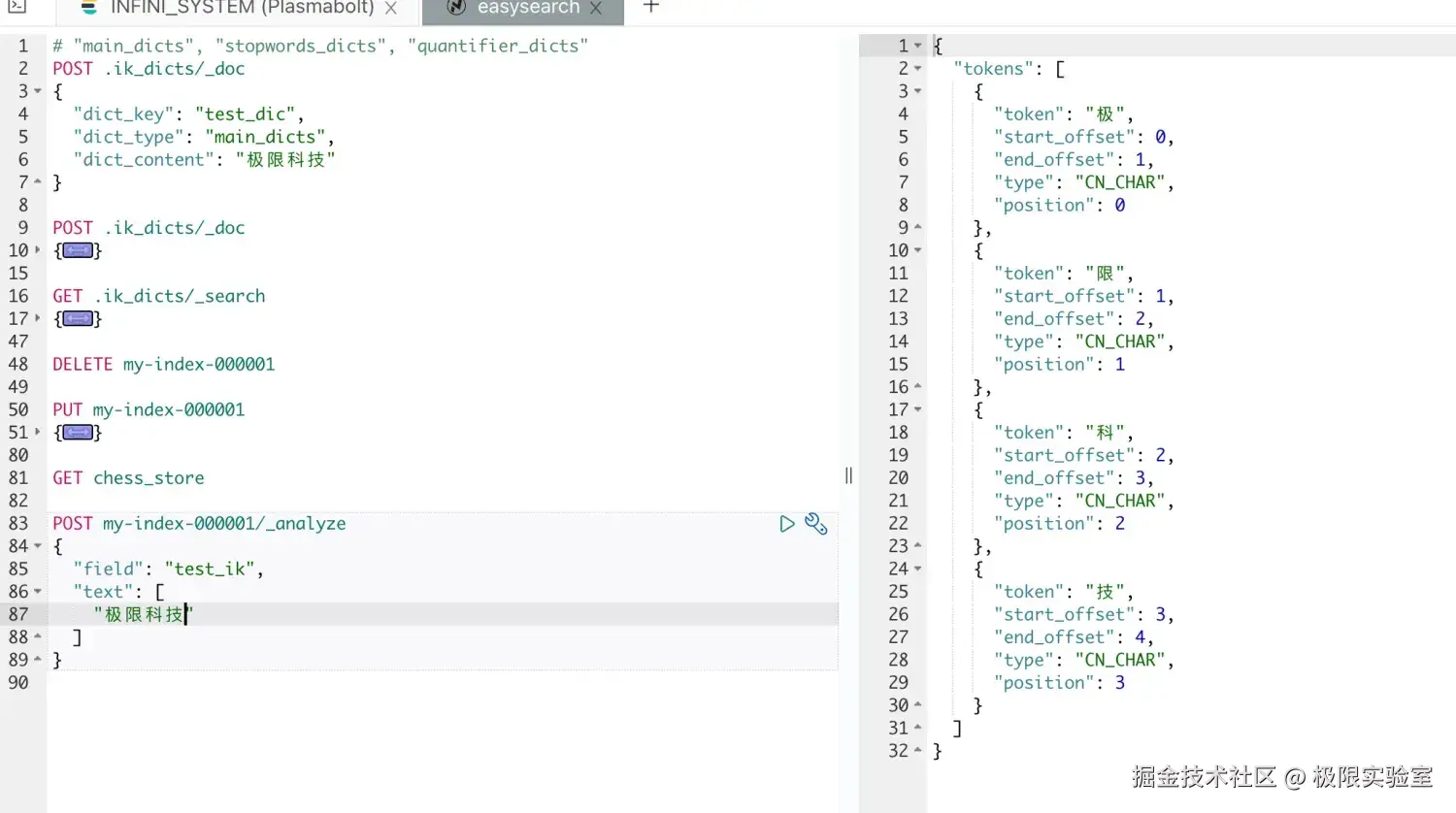
Task: Expand folded block marker on line 17
Action: 78,318
